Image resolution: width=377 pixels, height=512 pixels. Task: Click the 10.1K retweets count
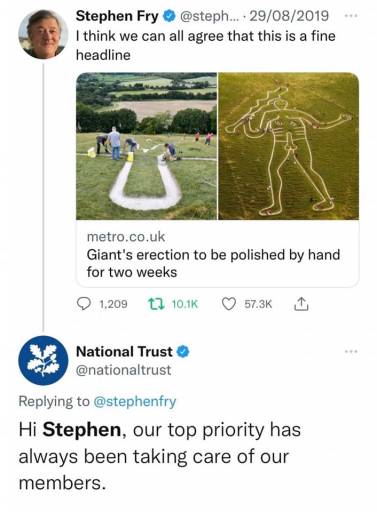tap(185, 304)
